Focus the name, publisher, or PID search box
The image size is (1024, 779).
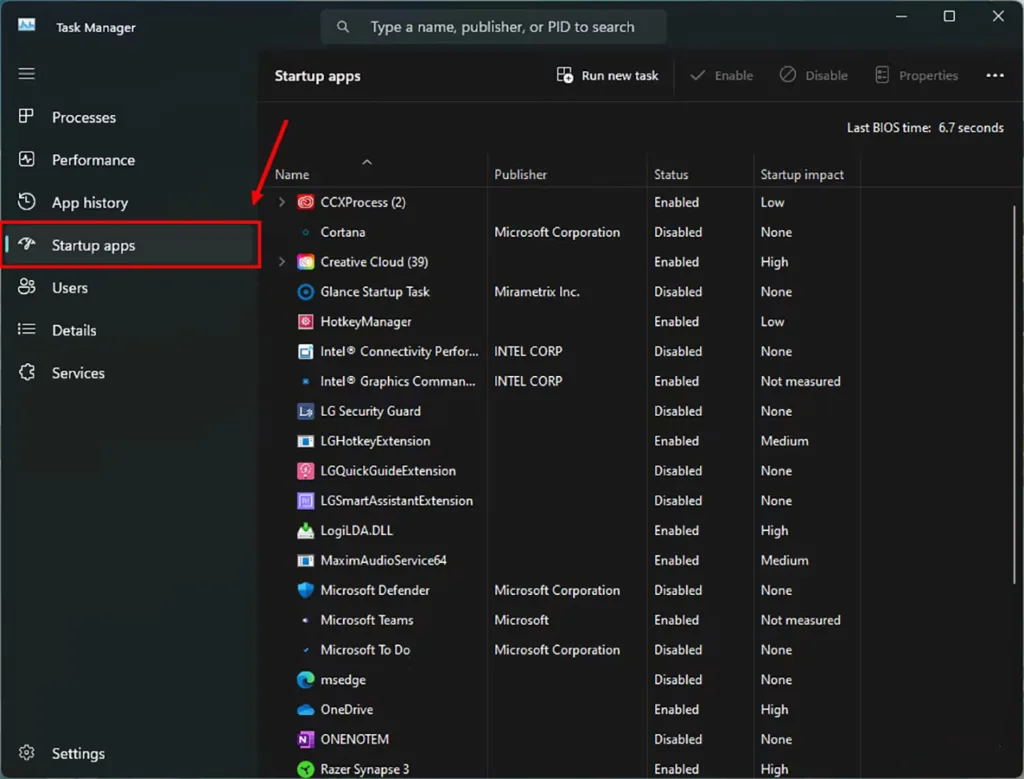tap(493, 27)
